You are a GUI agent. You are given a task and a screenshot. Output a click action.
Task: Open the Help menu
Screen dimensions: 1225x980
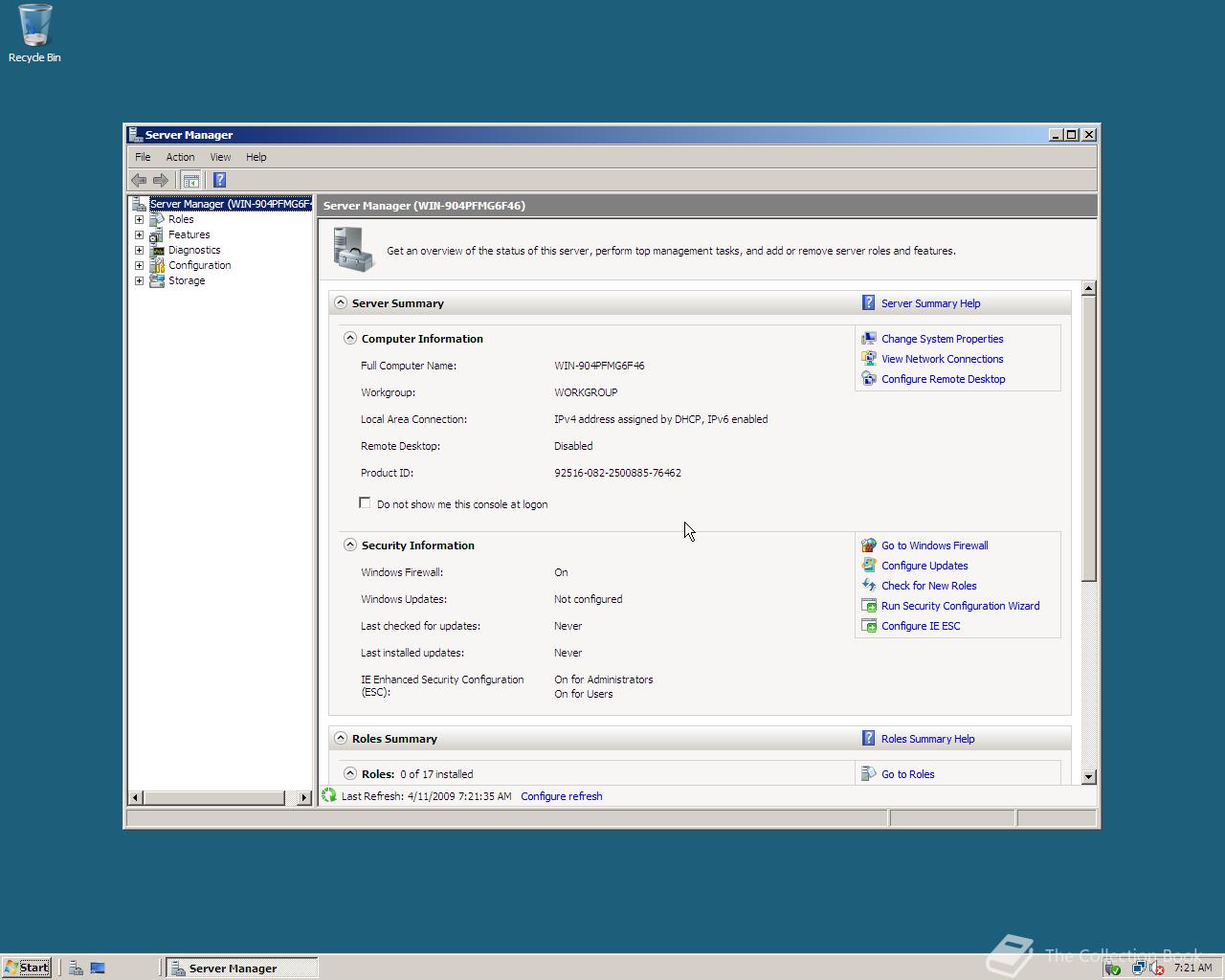click(x=256, y=157)
